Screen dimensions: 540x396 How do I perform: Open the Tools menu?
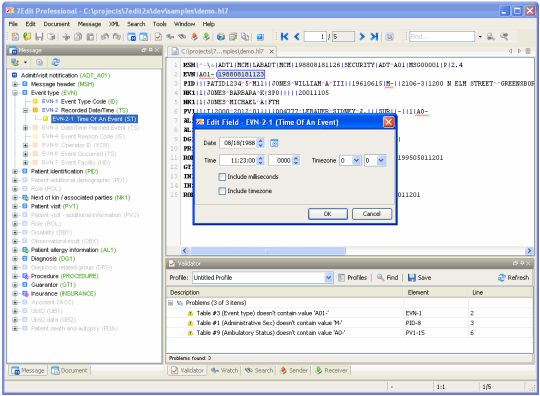[160, 24]
